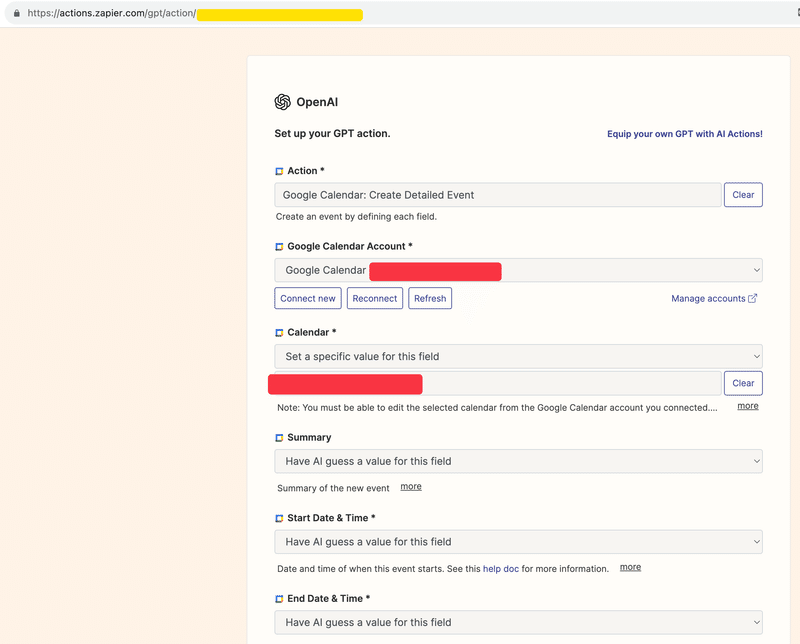Click the Action input showing Create Detailed Event
Image resolution: width=800 pixels, height=644 pixels.
(498, 195)
